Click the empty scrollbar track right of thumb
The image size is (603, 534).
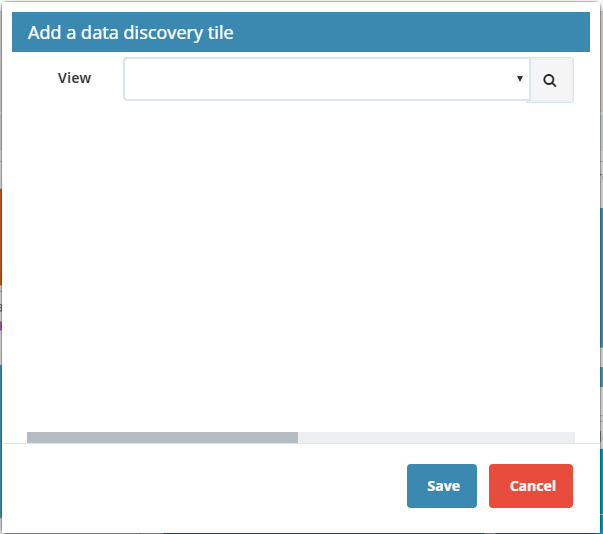436,437
